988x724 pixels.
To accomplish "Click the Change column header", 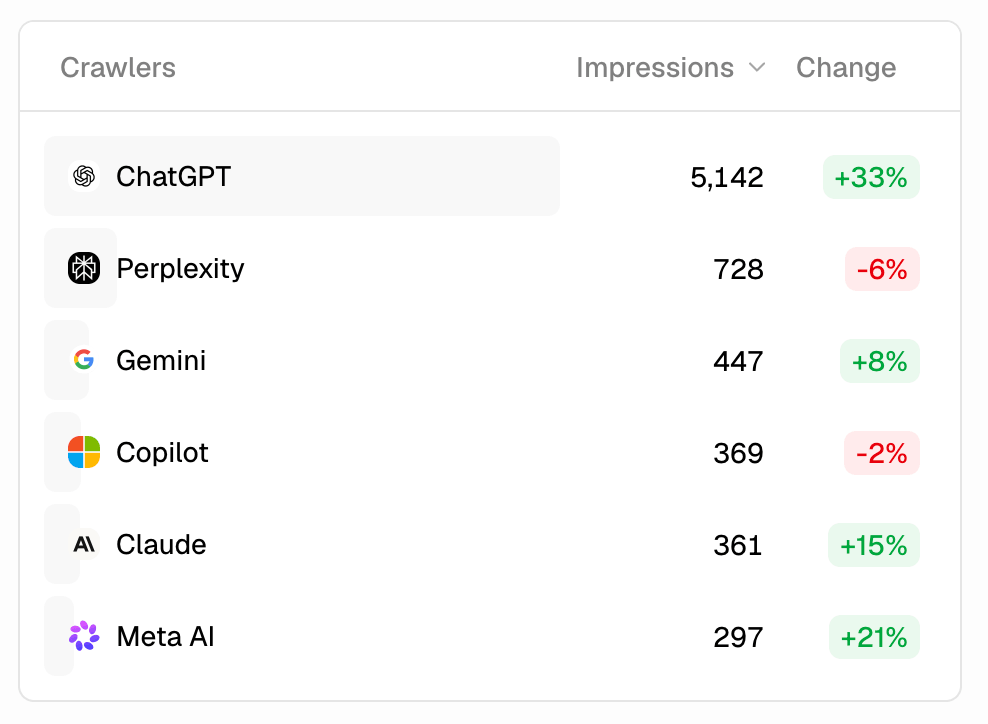I will [846, 67].
